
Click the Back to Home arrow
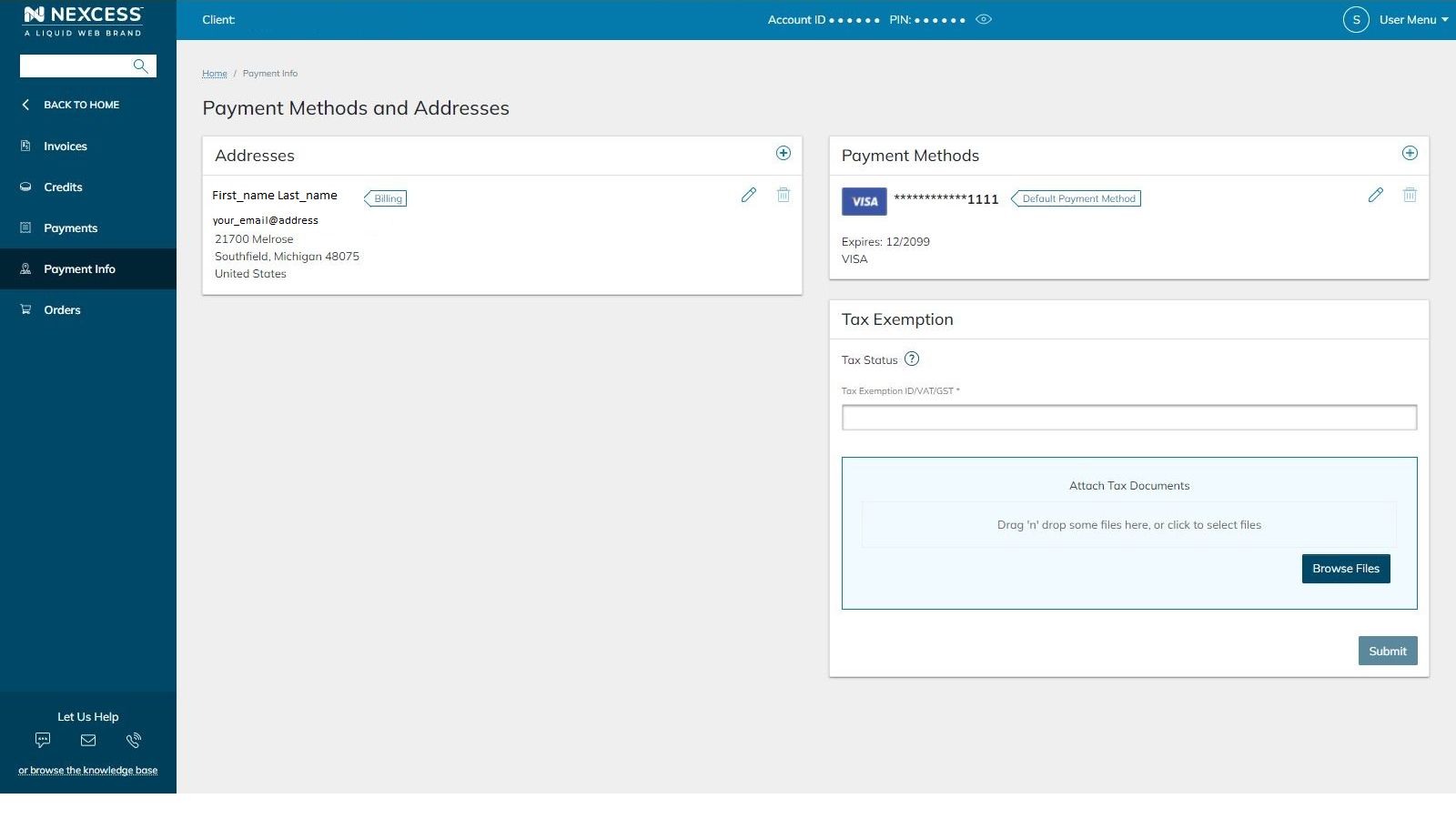point(25,105)
